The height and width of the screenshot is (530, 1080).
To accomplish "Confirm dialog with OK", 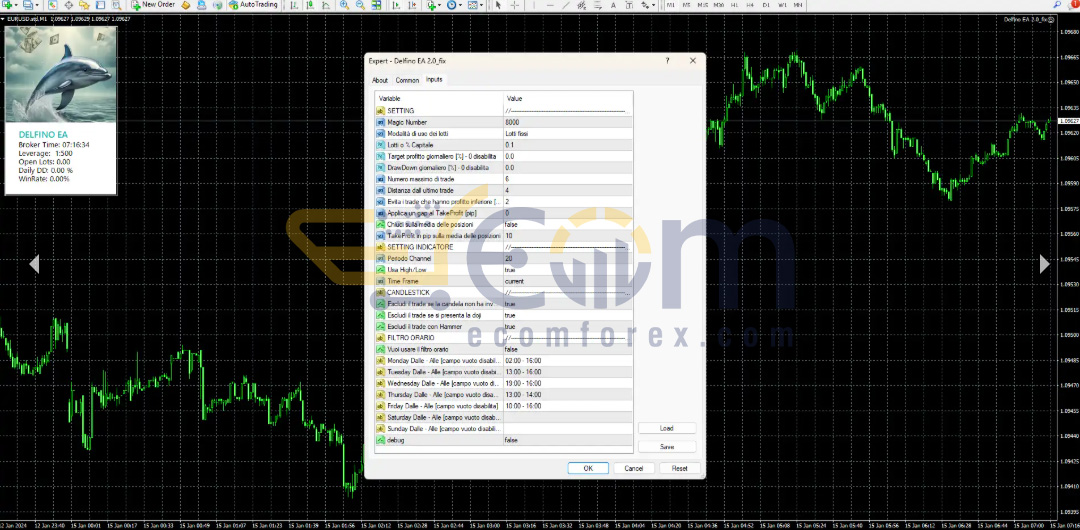I will [588, 468].
